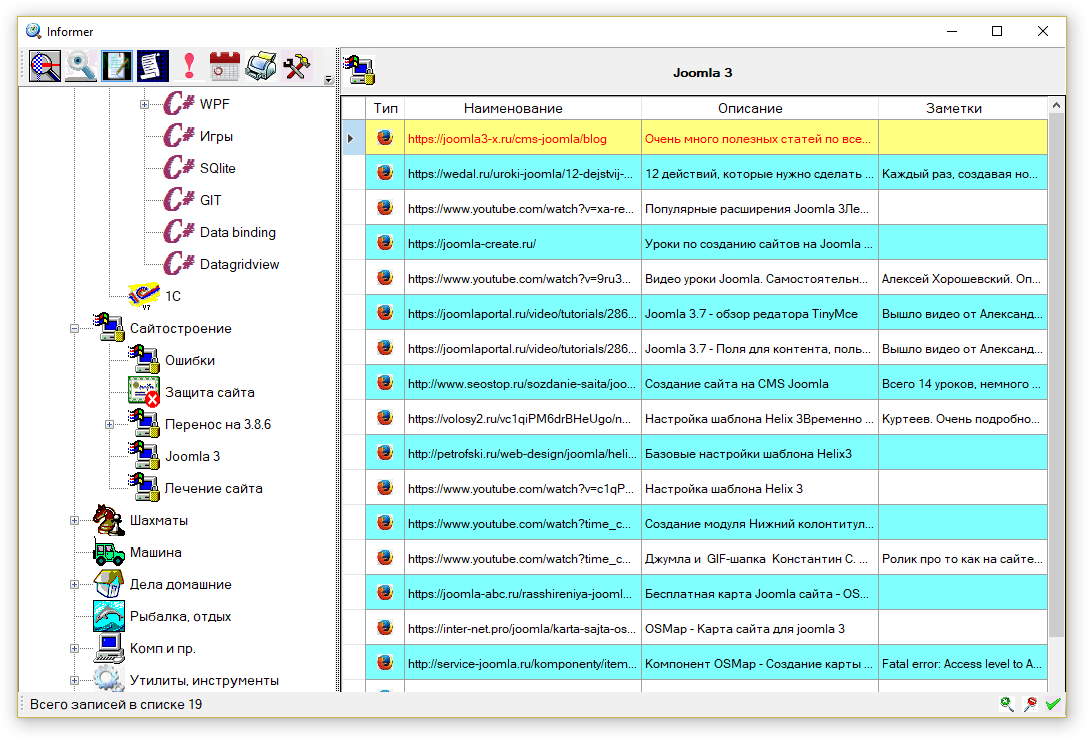Click the vertical scrollbar thumb of the table
Image resolution: width=1088 pixels, height=740 pixels.
1056,375
